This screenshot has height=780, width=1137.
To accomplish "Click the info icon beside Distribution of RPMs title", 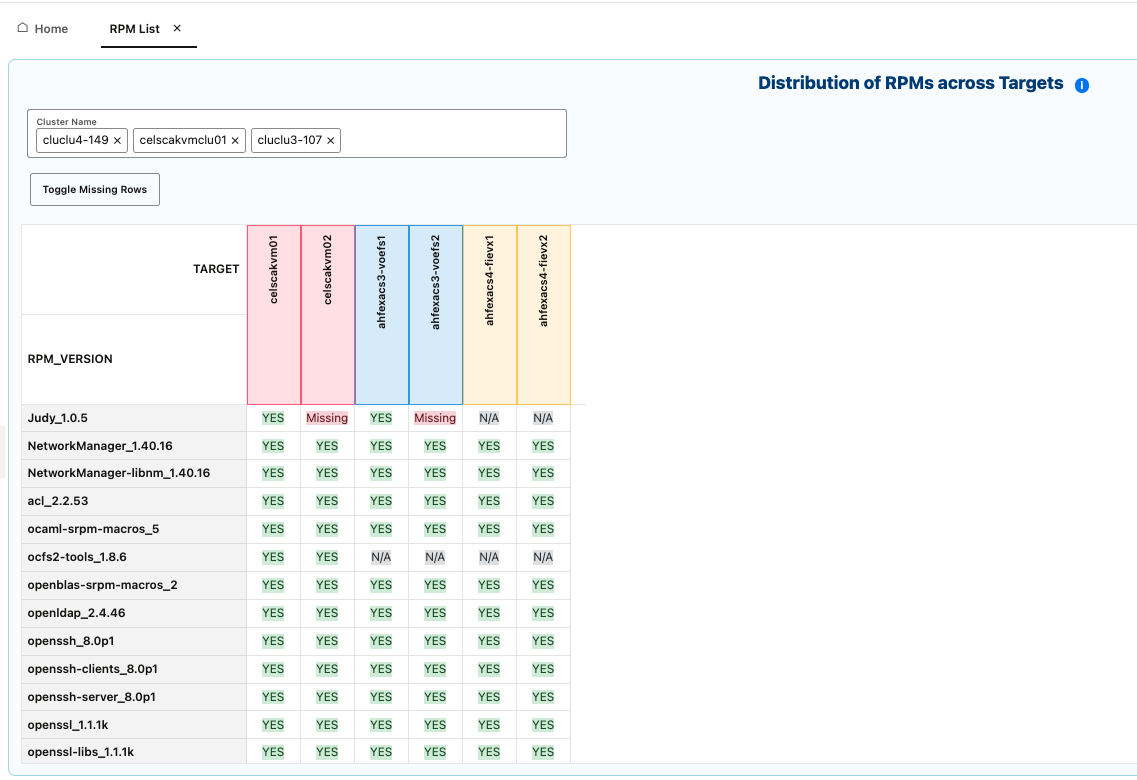I will pos(1082,85).
